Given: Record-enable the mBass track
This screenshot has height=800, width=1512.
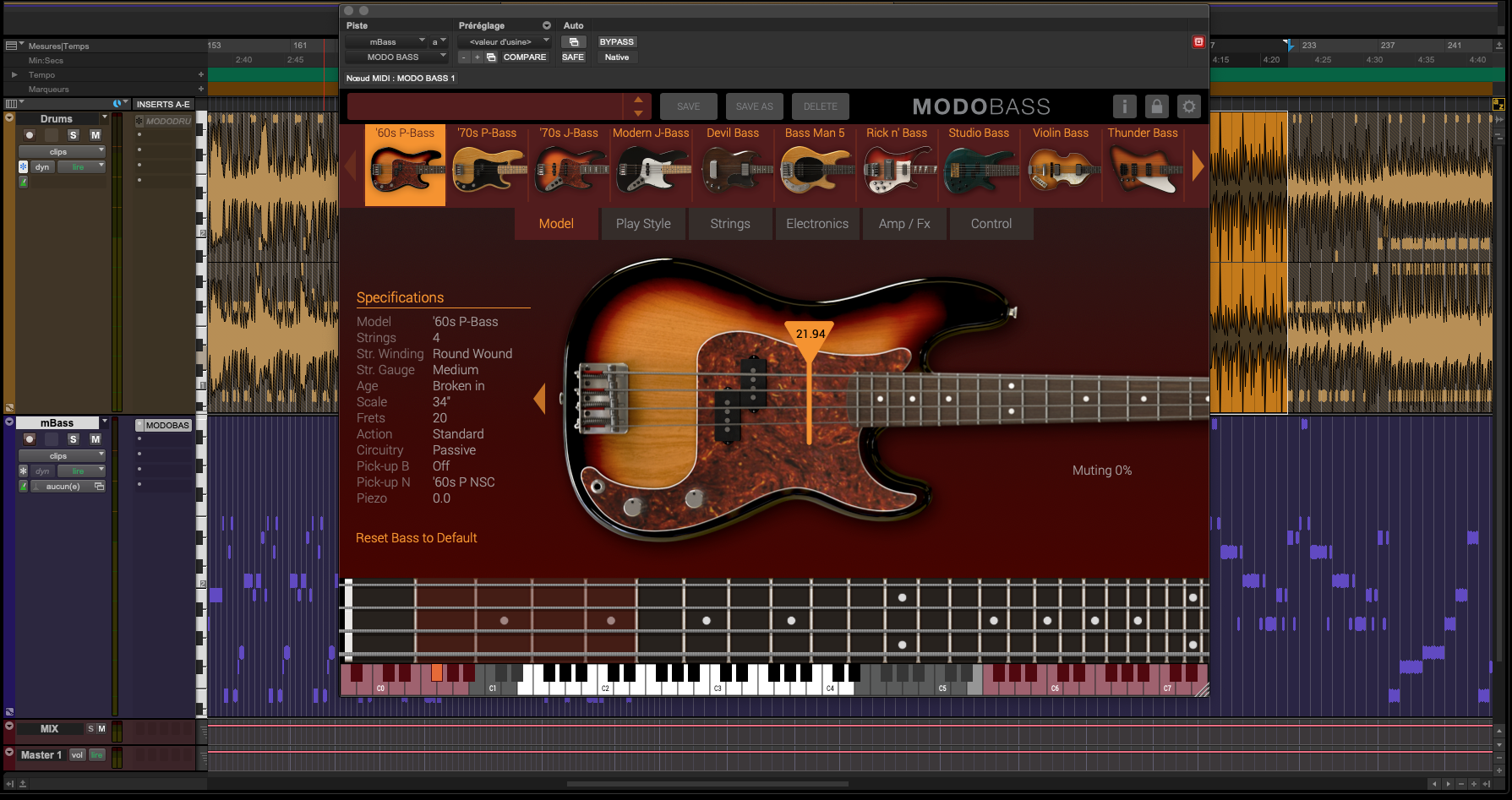Looking at the screenshot, I should tap(30, 439).
